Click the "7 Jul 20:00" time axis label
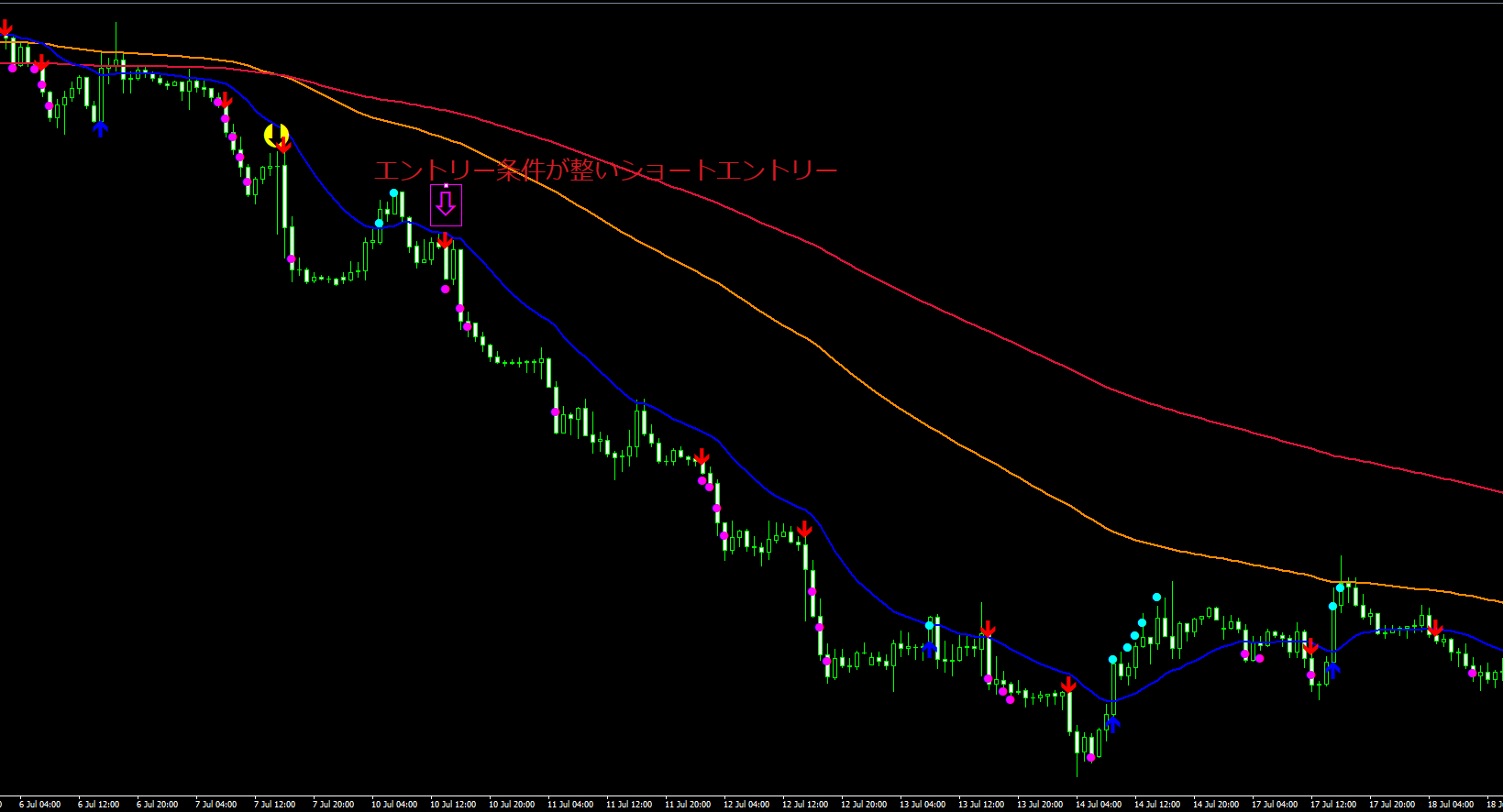The image size is (1503, 812). click(334, 805)
